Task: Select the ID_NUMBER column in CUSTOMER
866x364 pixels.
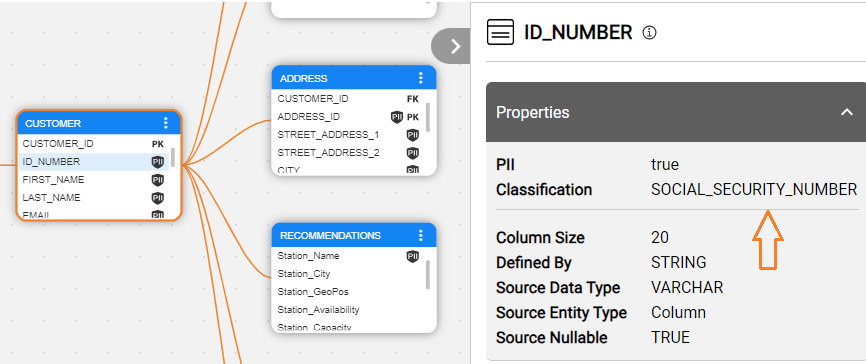Action: (94, 162)
